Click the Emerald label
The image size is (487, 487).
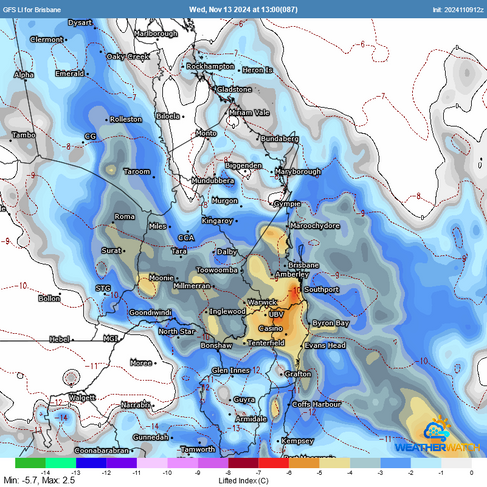click(70, 73)
